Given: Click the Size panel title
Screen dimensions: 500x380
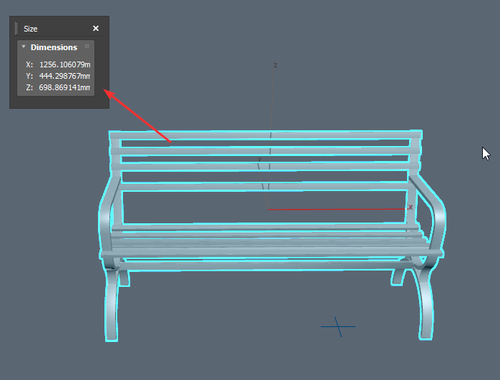Looking at the screenshot, I should (x=30, y=29).
